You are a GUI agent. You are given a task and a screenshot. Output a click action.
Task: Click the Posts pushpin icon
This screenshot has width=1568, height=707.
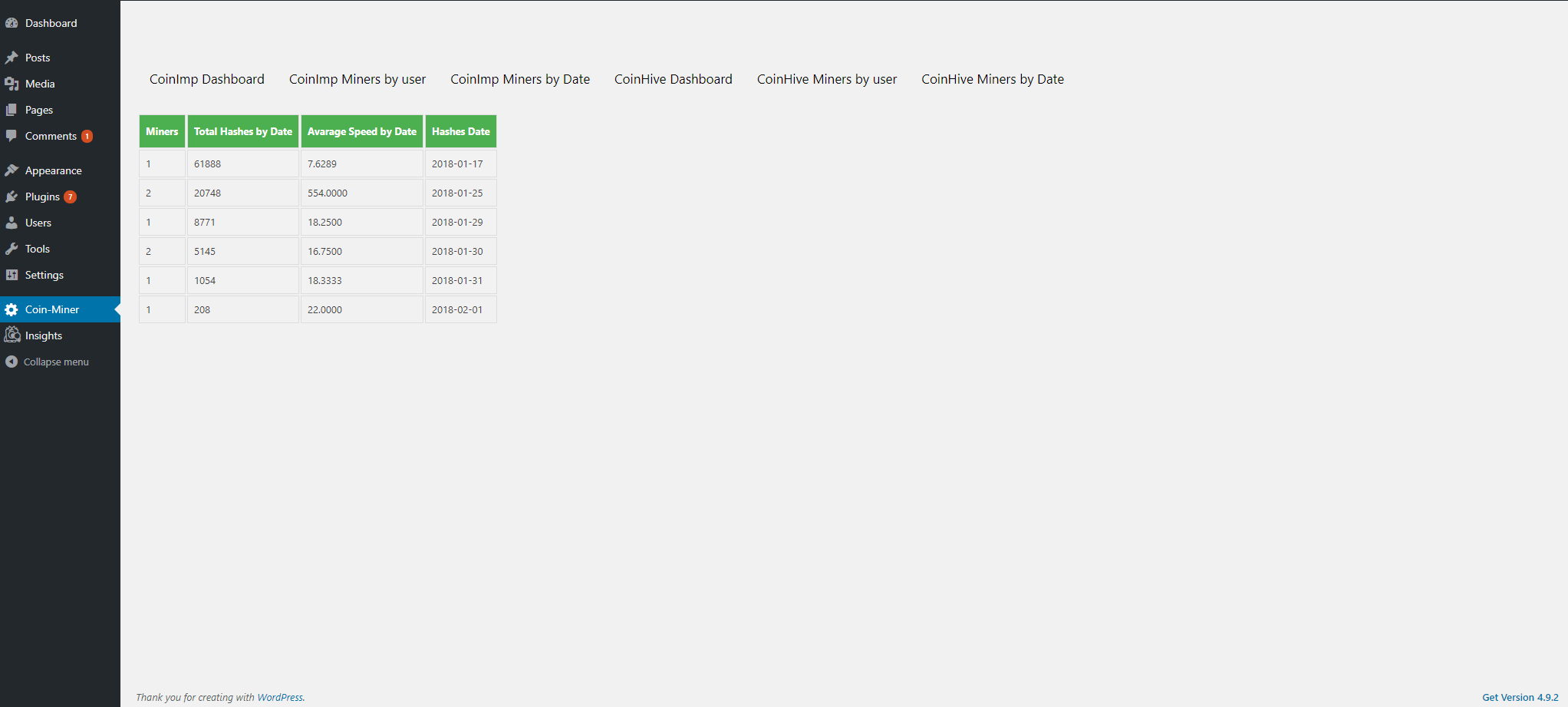pos(12,58)
